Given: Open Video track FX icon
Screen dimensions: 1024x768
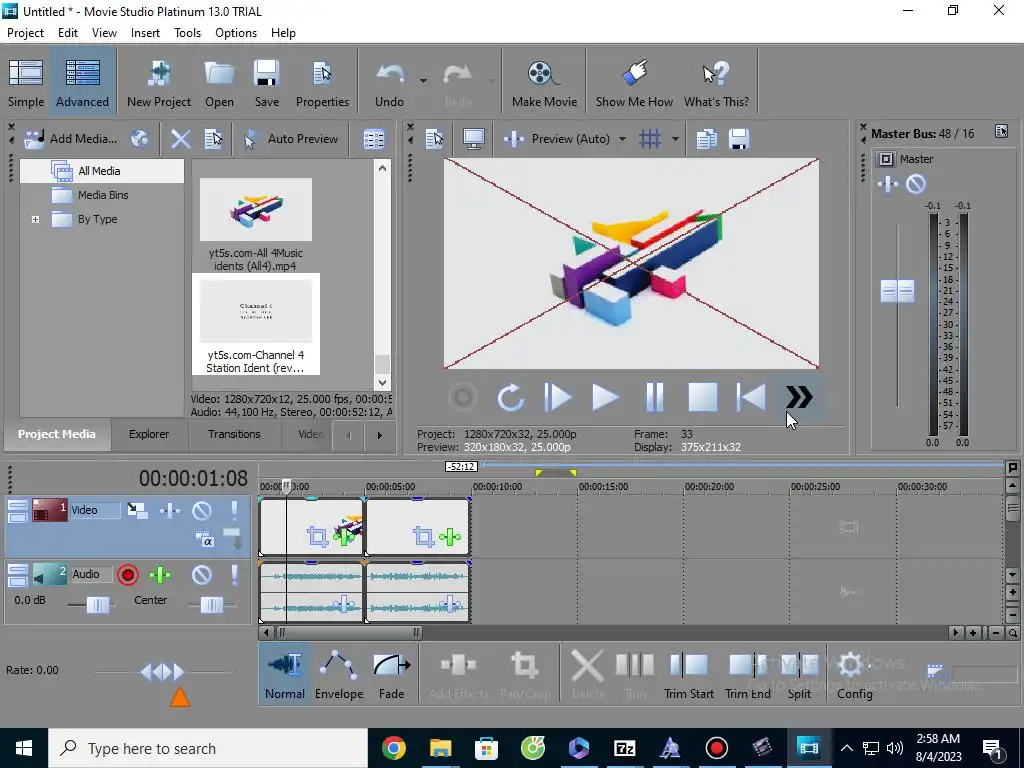Looking at the screenshot, I should click(170, 510).
